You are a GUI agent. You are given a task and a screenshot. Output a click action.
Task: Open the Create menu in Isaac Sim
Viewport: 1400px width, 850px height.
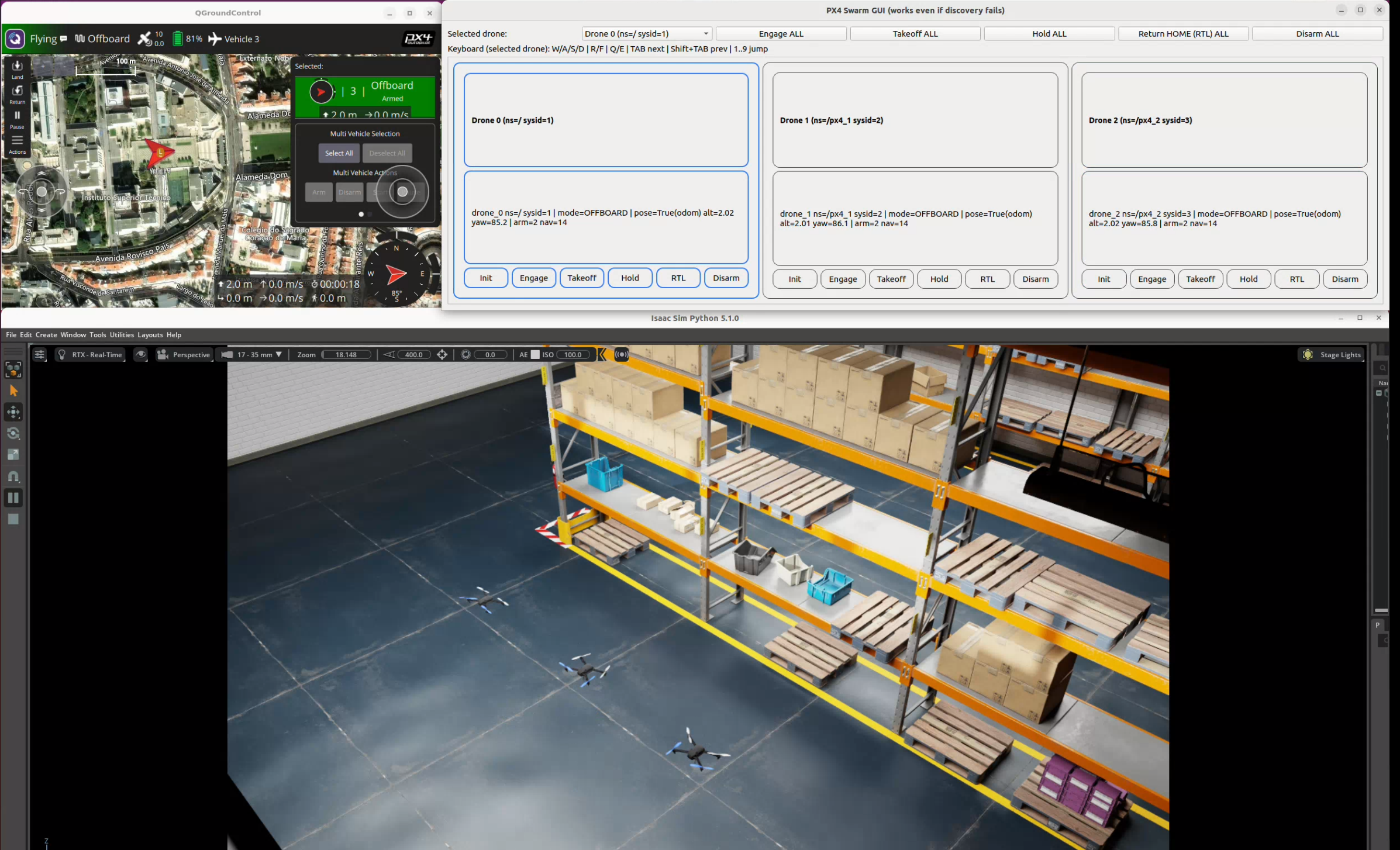point(46,335)
